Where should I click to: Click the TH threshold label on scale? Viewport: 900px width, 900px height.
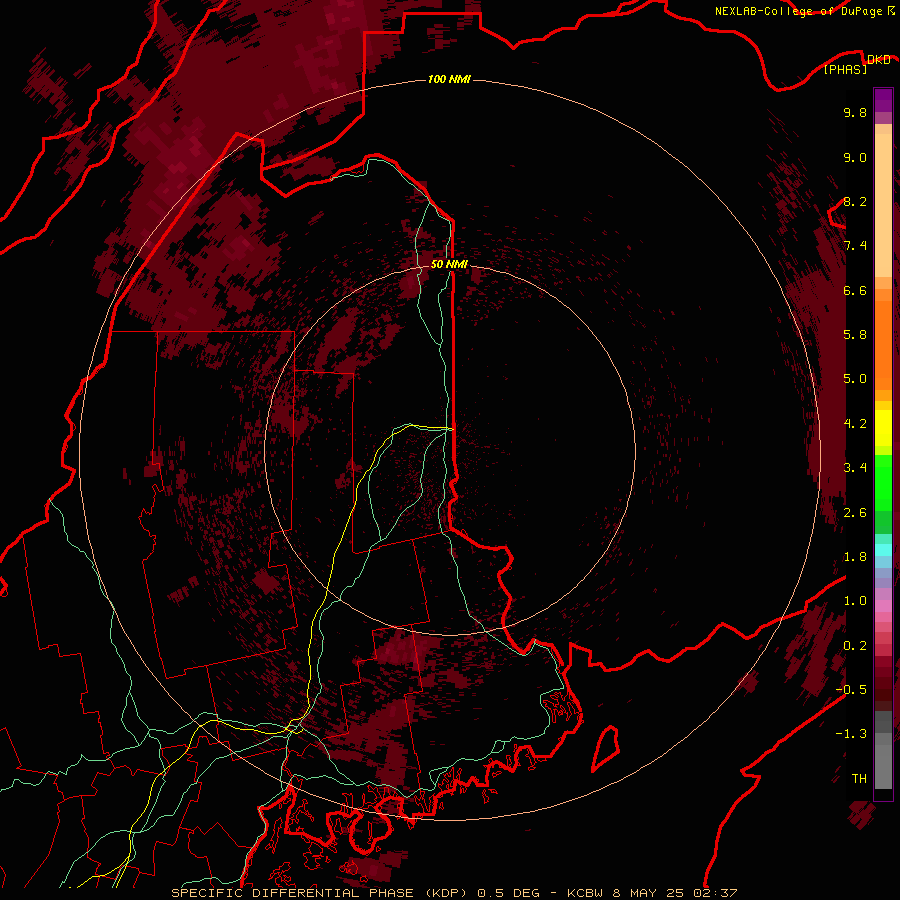point(859,779)
